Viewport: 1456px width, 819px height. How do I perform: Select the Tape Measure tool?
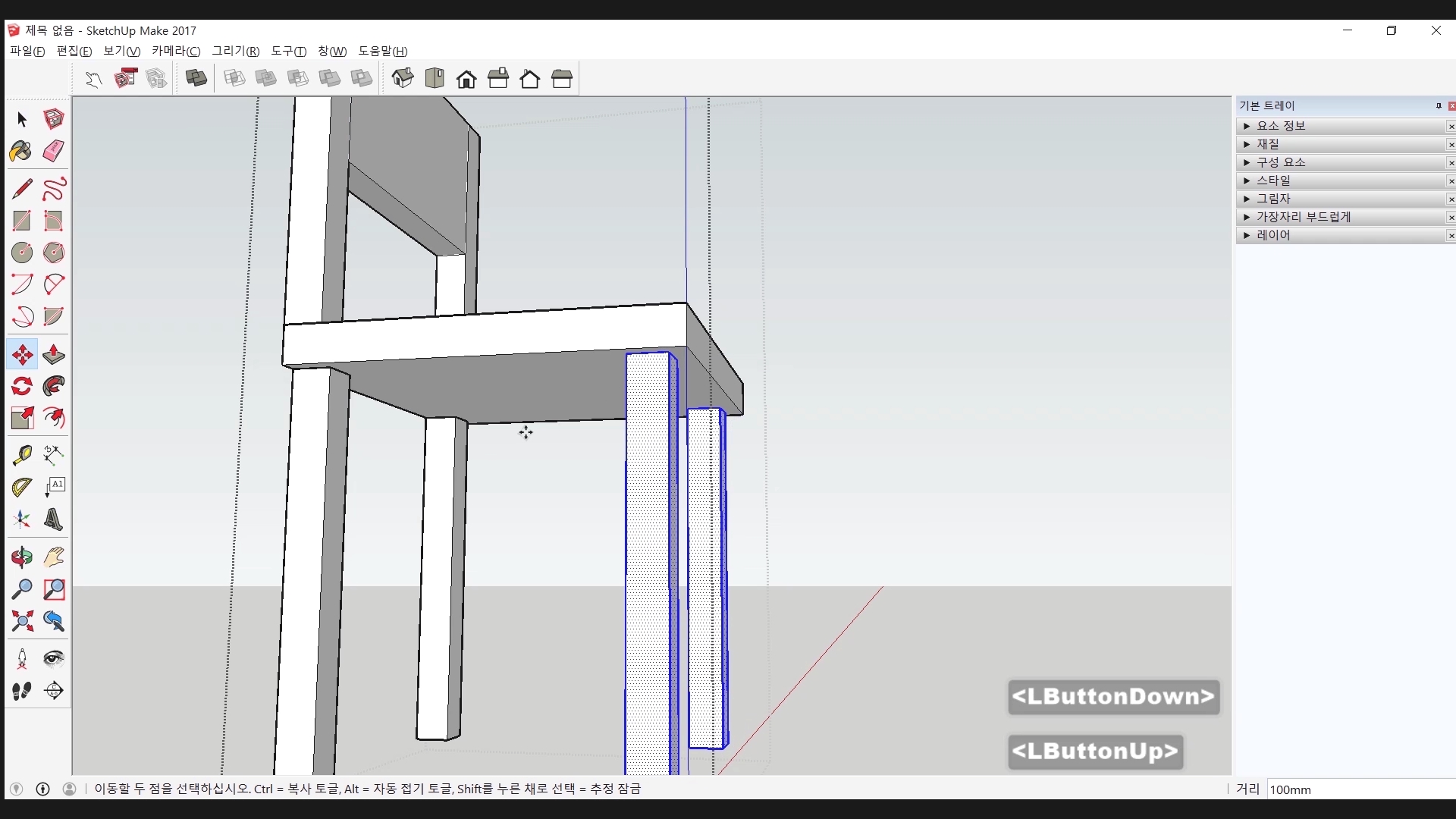[21, 455]
